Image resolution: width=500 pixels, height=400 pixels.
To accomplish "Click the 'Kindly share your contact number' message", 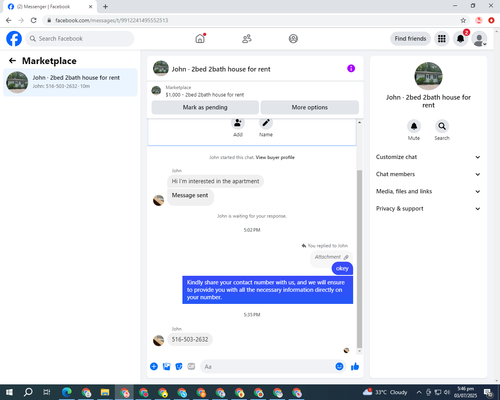I will 267,290.
